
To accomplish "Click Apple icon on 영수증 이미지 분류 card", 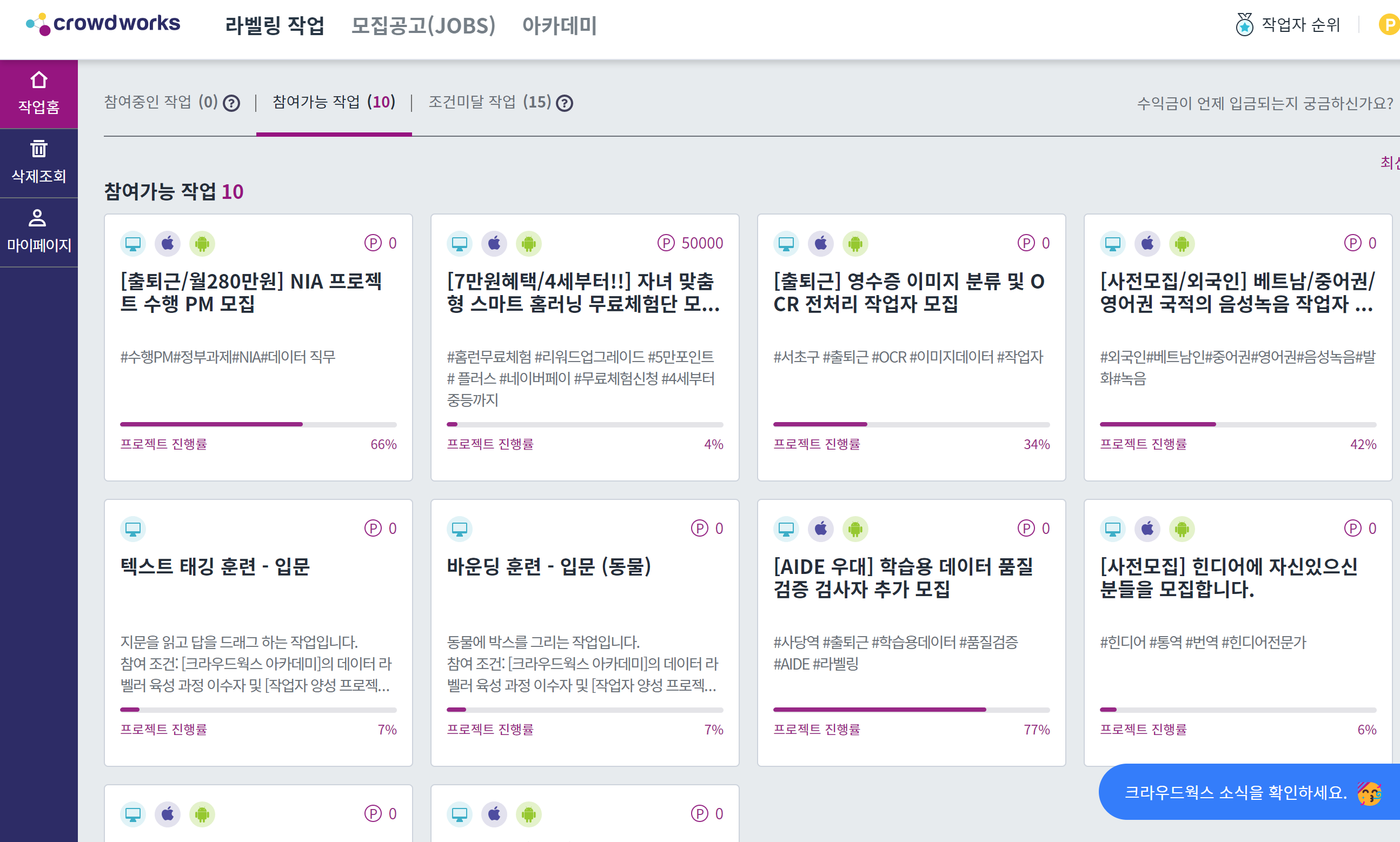I will pos(821,244).
